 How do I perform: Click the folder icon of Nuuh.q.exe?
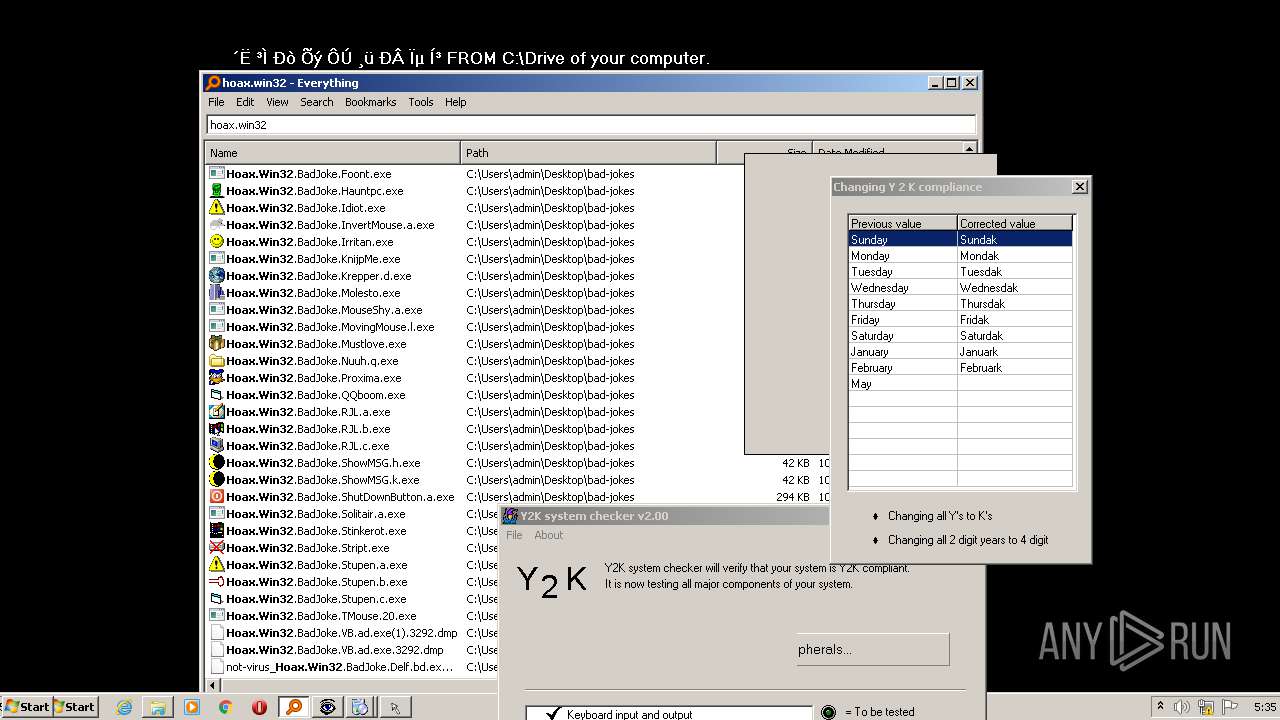pos(216,360)
